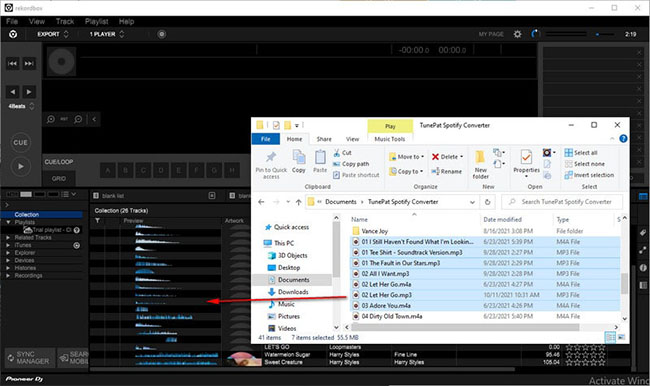
Task: Go back with Explorer's back arrow
Action: [x=261, y=202]
